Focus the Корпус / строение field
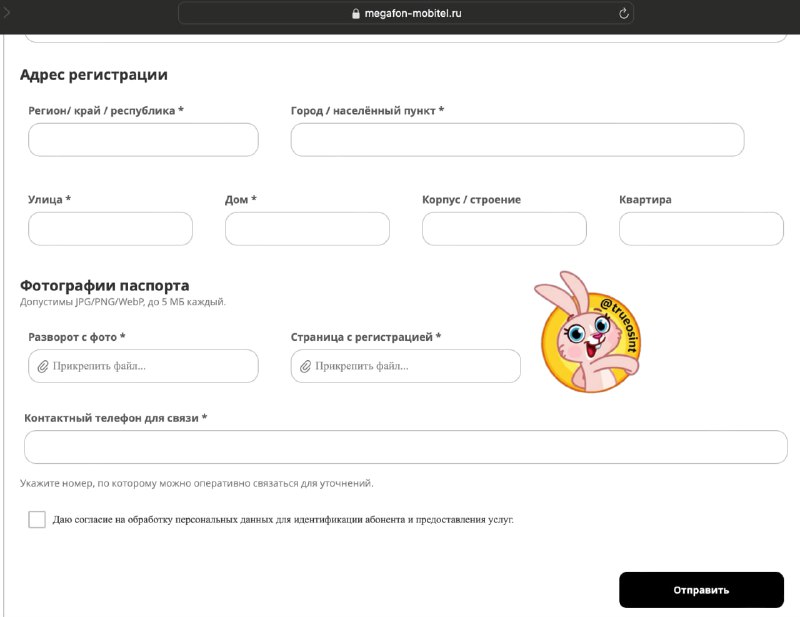Viewport: 800px width, 617px height. tap(504, 229)
